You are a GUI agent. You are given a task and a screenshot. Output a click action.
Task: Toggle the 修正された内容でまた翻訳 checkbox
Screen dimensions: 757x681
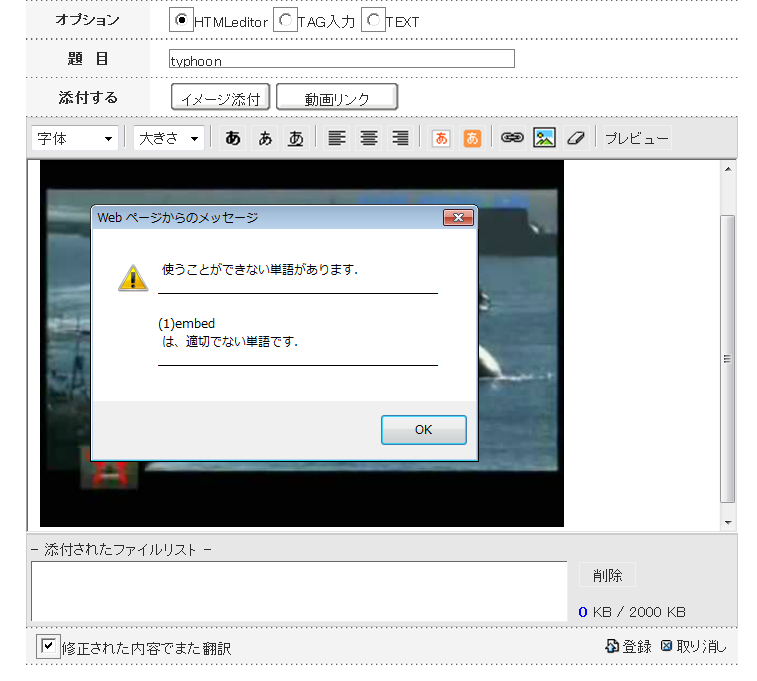[x=48, y=647]
